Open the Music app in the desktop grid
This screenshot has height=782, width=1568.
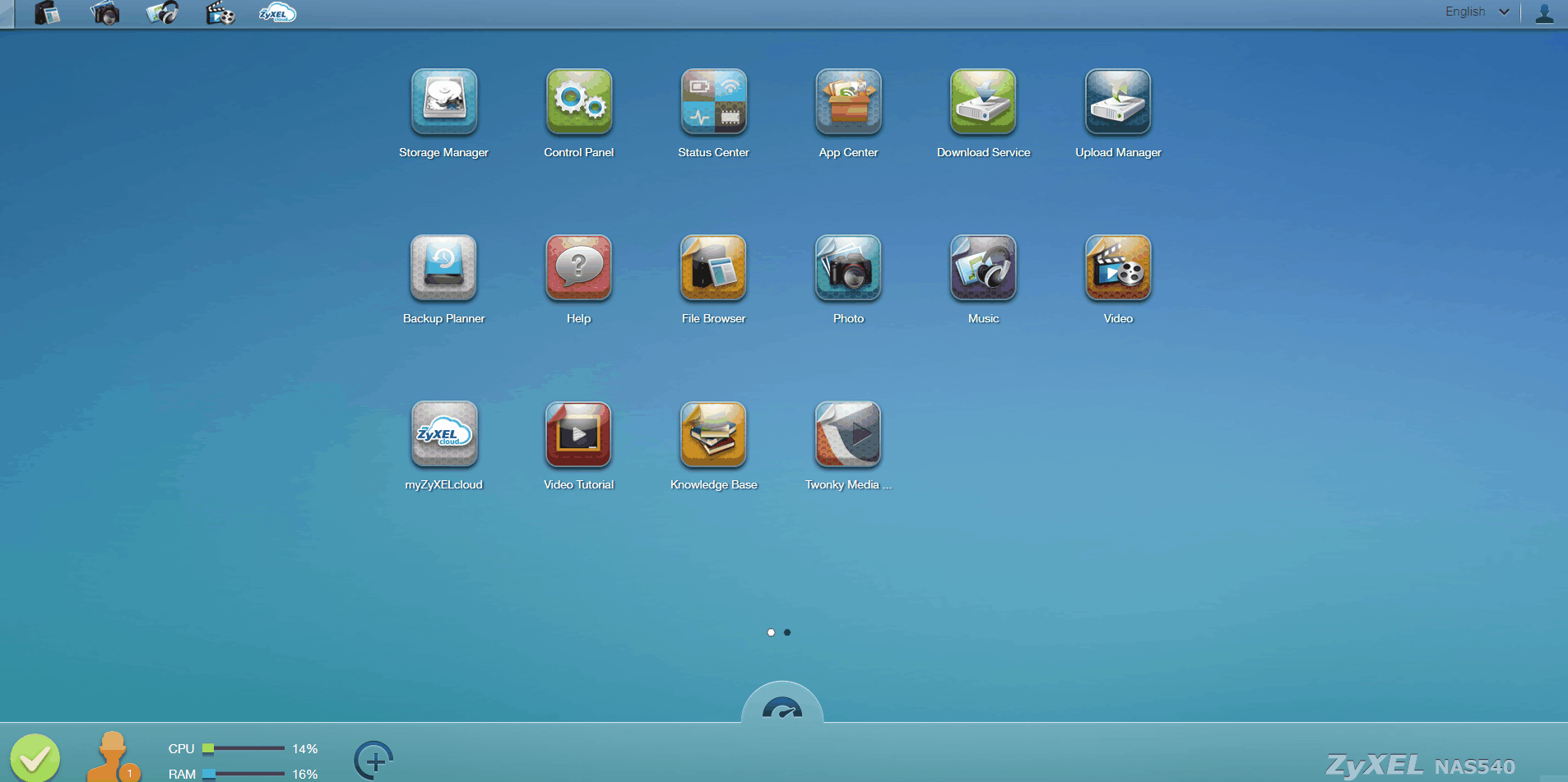pos(983,267)
